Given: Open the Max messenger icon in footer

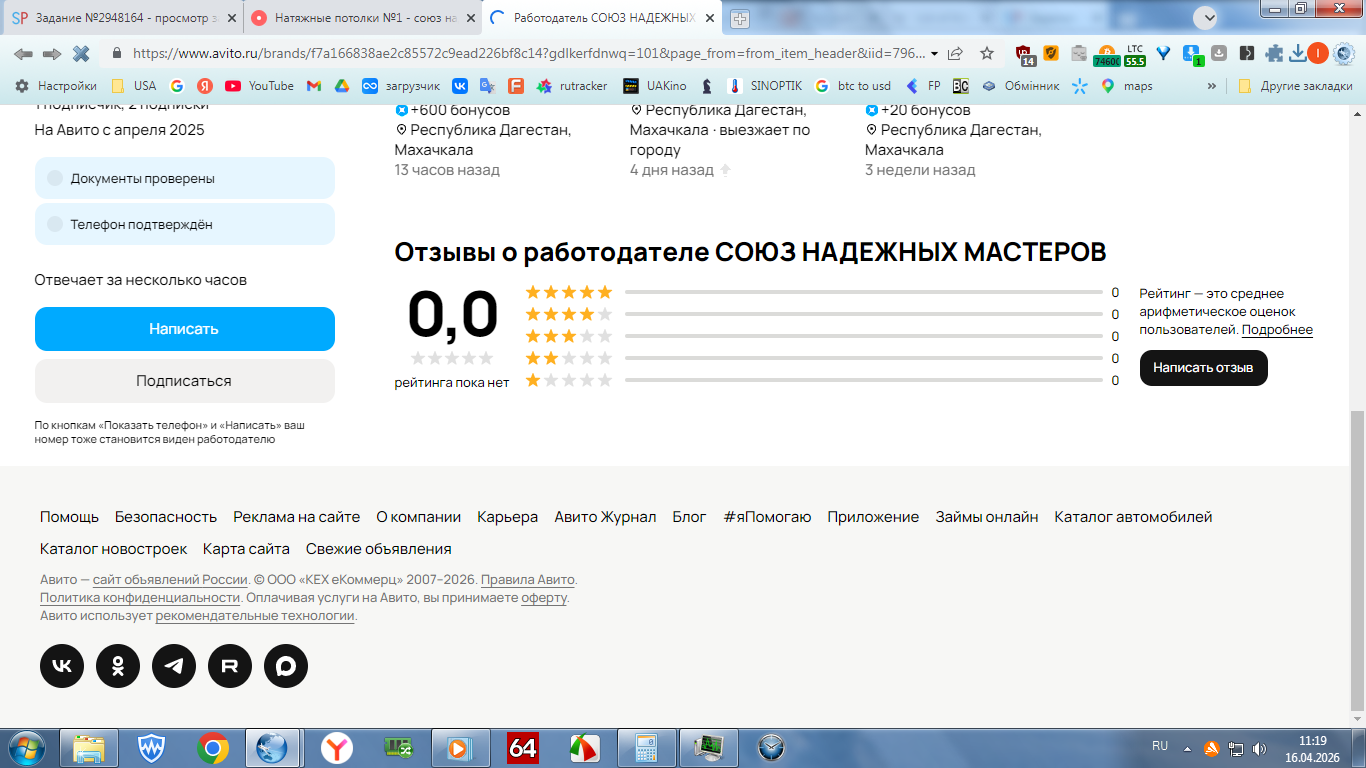Looking at the screenshot, I should tap(286, 666).
